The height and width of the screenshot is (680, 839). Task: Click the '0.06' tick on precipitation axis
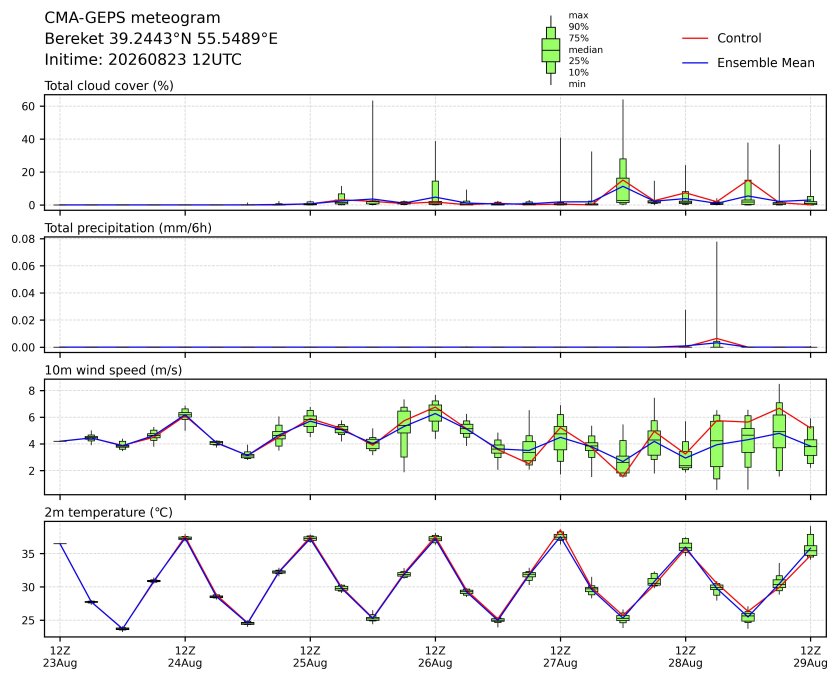24,266
